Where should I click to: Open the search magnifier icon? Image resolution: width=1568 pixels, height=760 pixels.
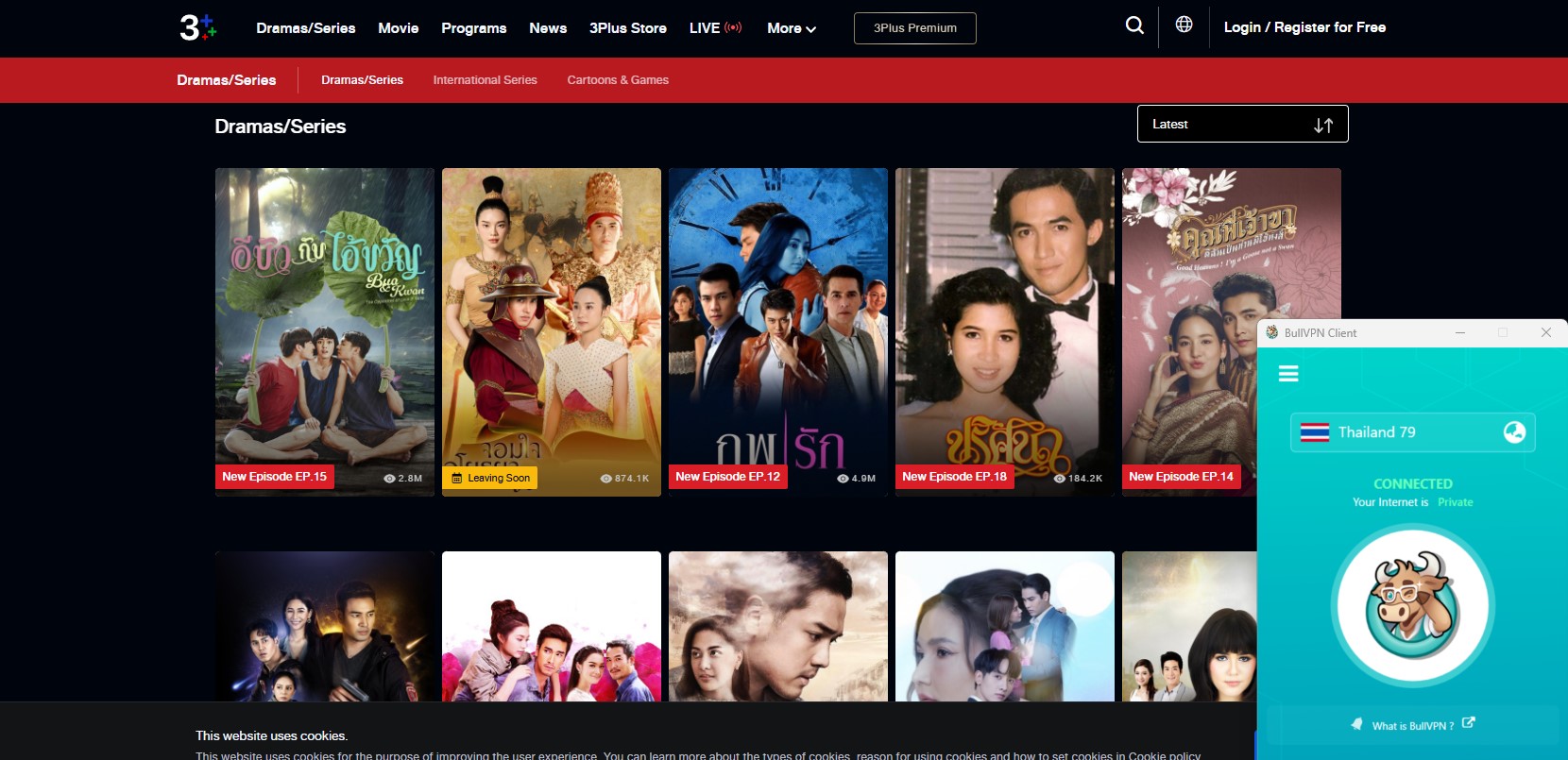(1134, 25)
